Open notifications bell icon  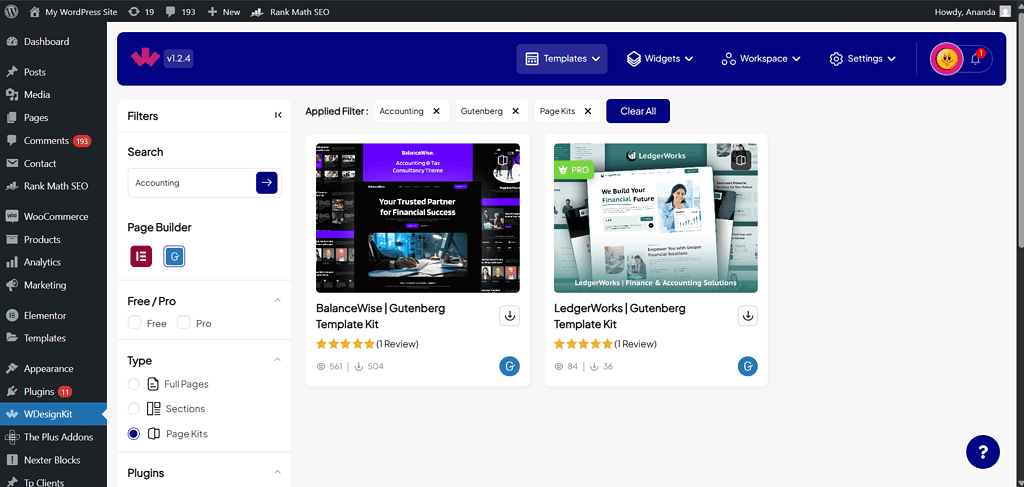tap(976, 59)
